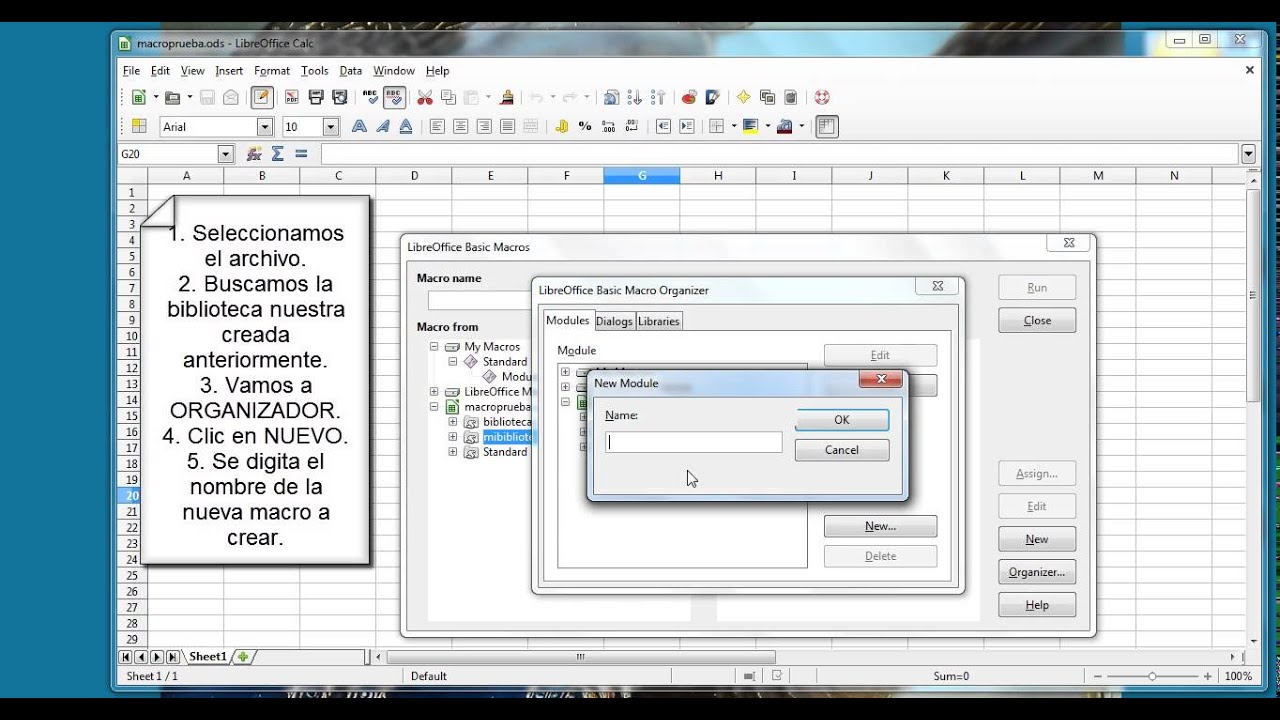Click the Align Left icon

tap(437, 126)
